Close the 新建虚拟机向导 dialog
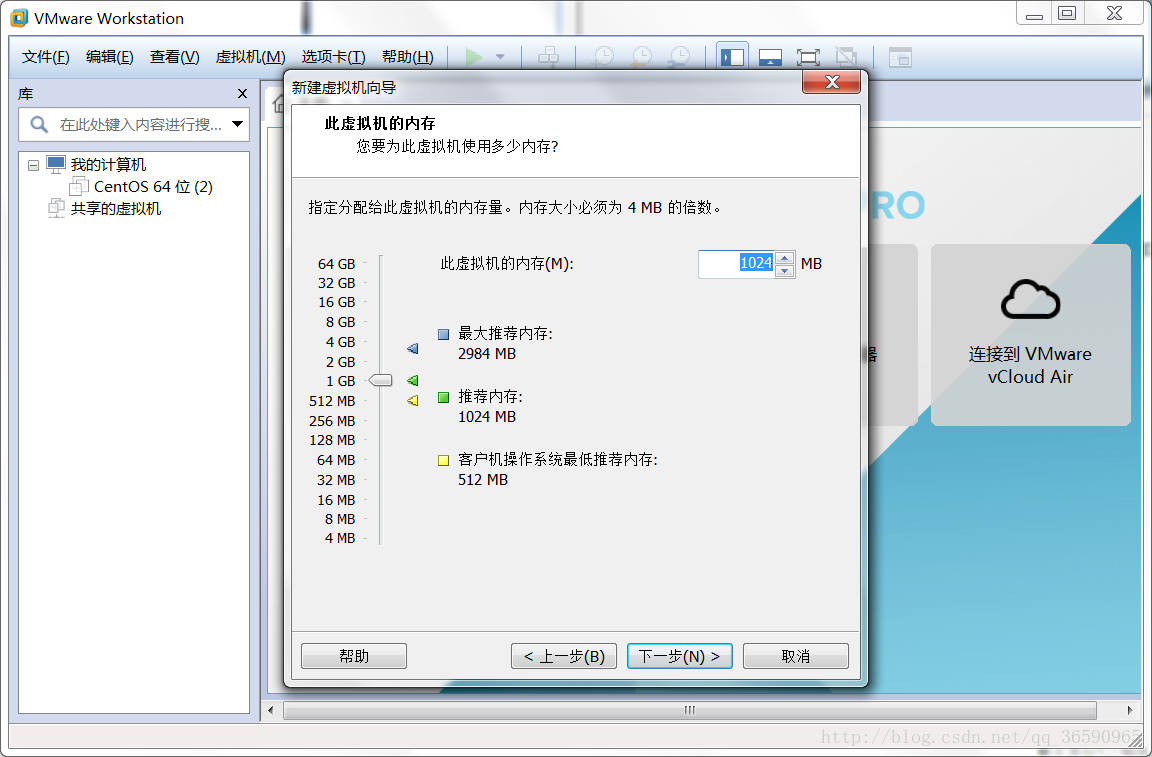Viewport: 1152px width, 757px height. 832,82
